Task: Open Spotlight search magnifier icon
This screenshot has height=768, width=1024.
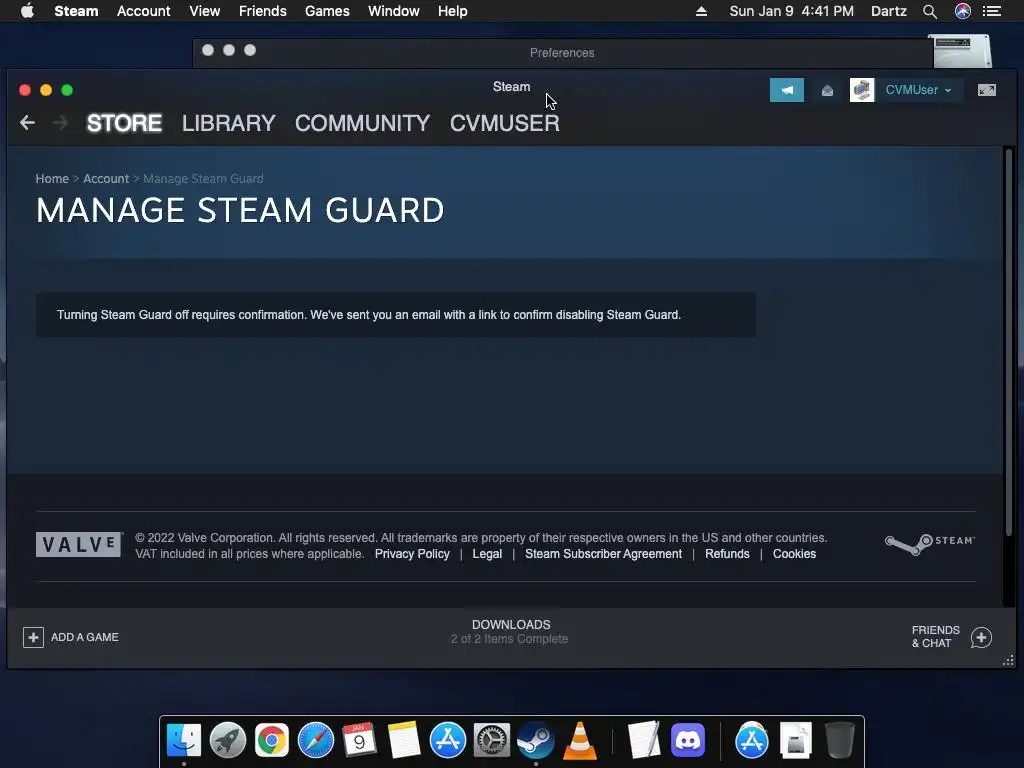Action: tap(930, 11)
